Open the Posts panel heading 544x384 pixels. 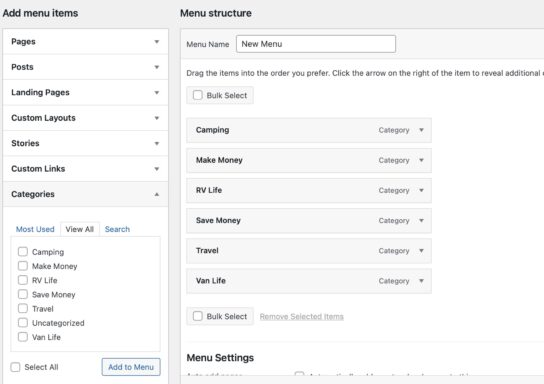click(x=85, y=67)
